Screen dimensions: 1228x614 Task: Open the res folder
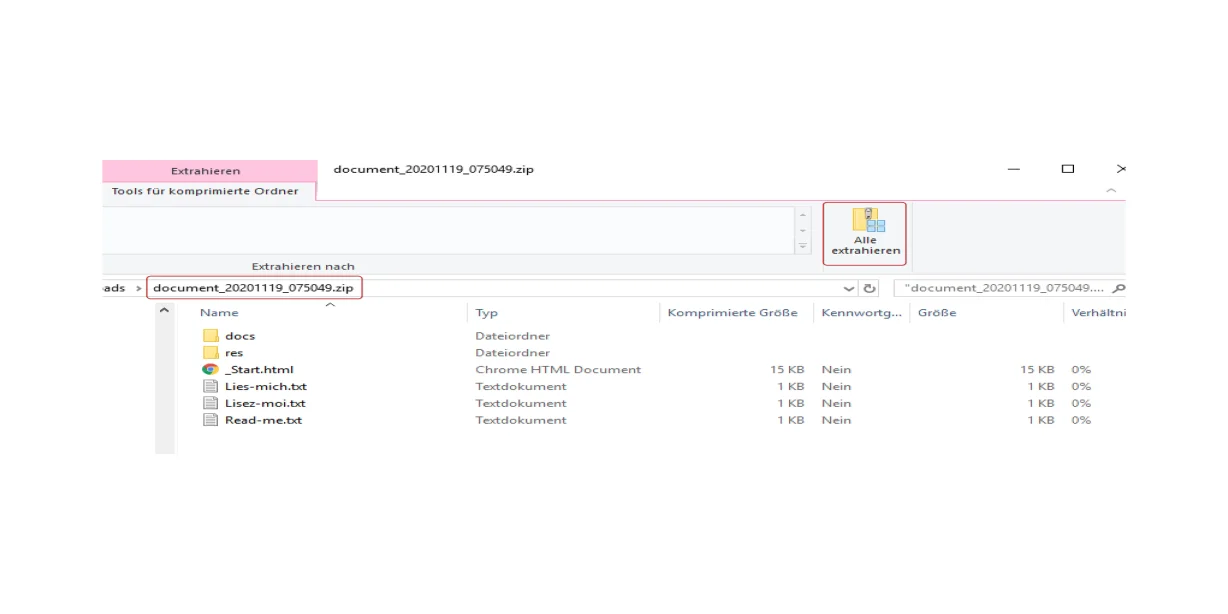[x=235, y=352]
